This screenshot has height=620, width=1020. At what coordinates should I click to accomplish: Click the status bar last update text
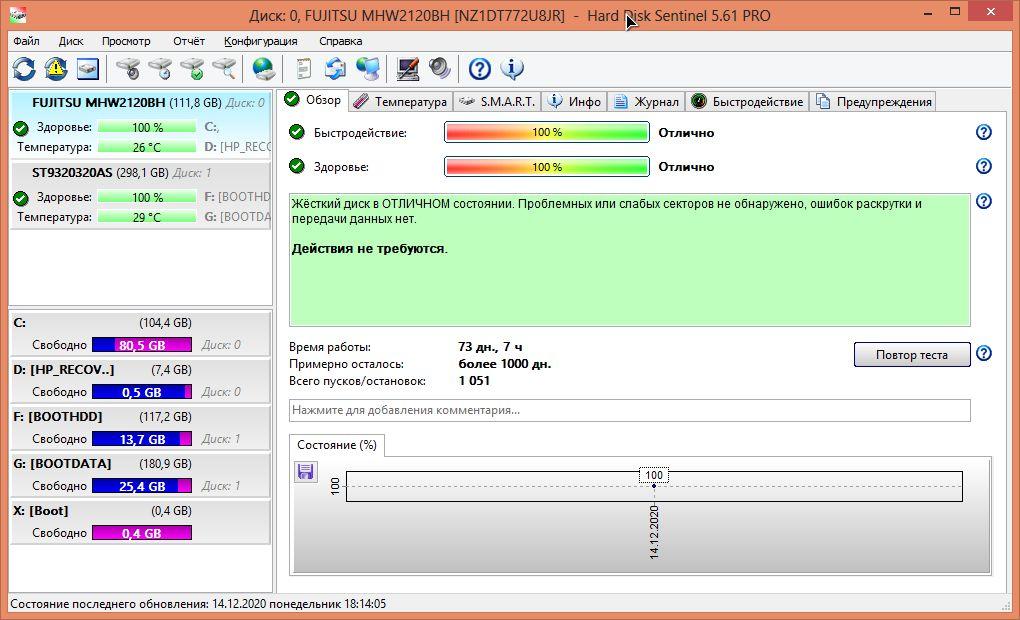tap(198, 604)
